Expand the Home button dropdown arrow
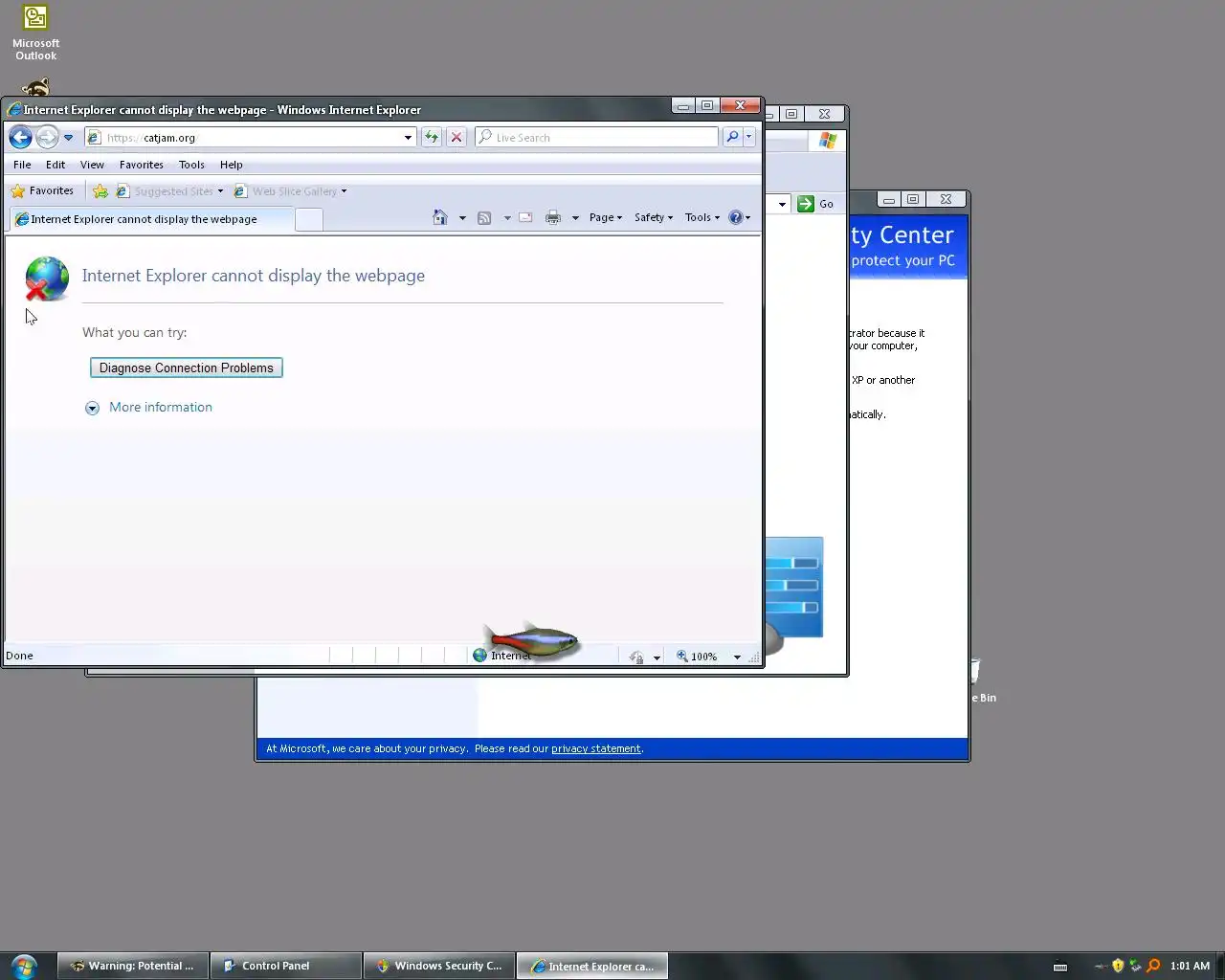 coord(462,218)
